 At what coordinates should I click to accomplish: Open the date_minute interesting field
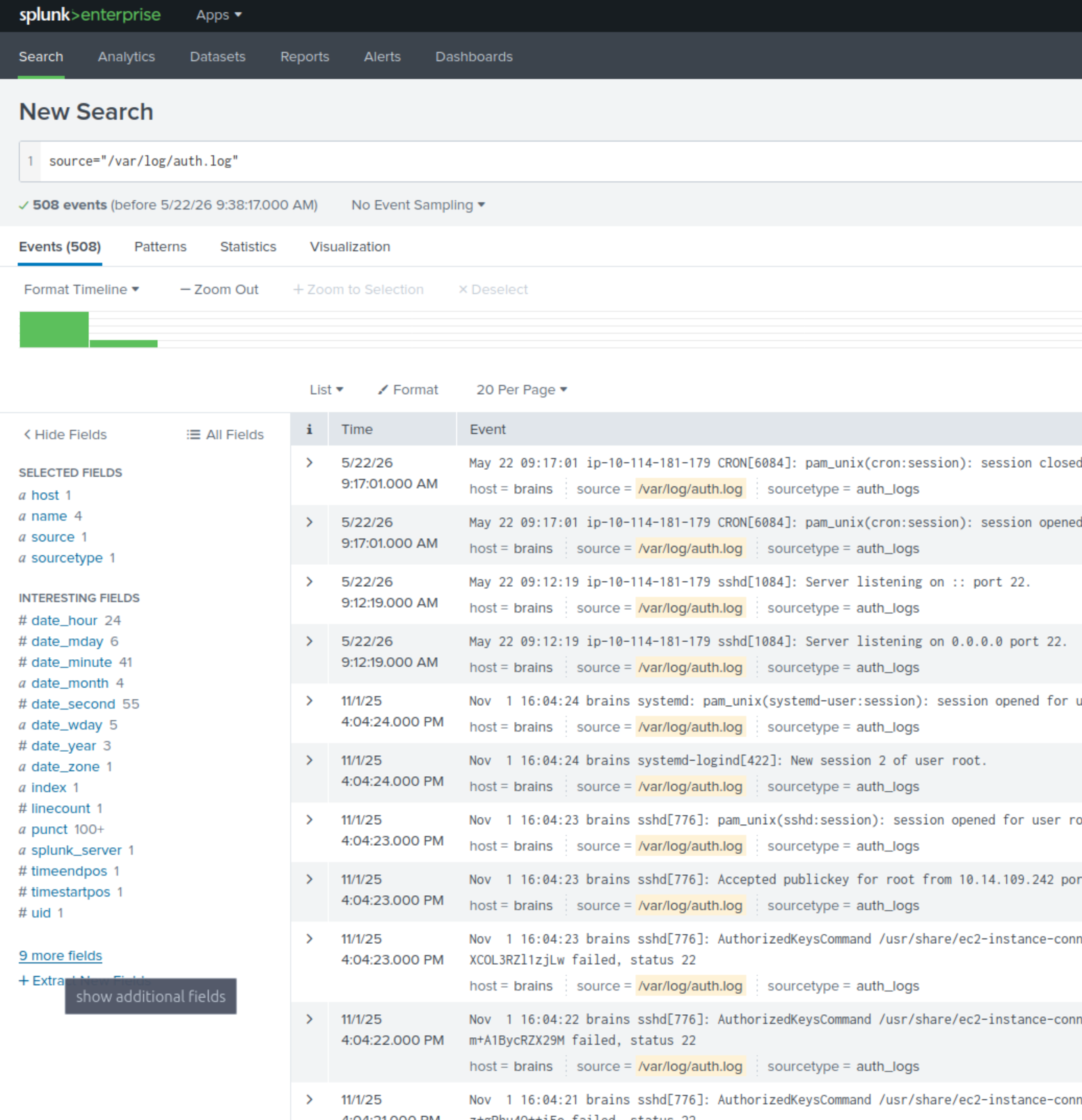coord(71,662)
